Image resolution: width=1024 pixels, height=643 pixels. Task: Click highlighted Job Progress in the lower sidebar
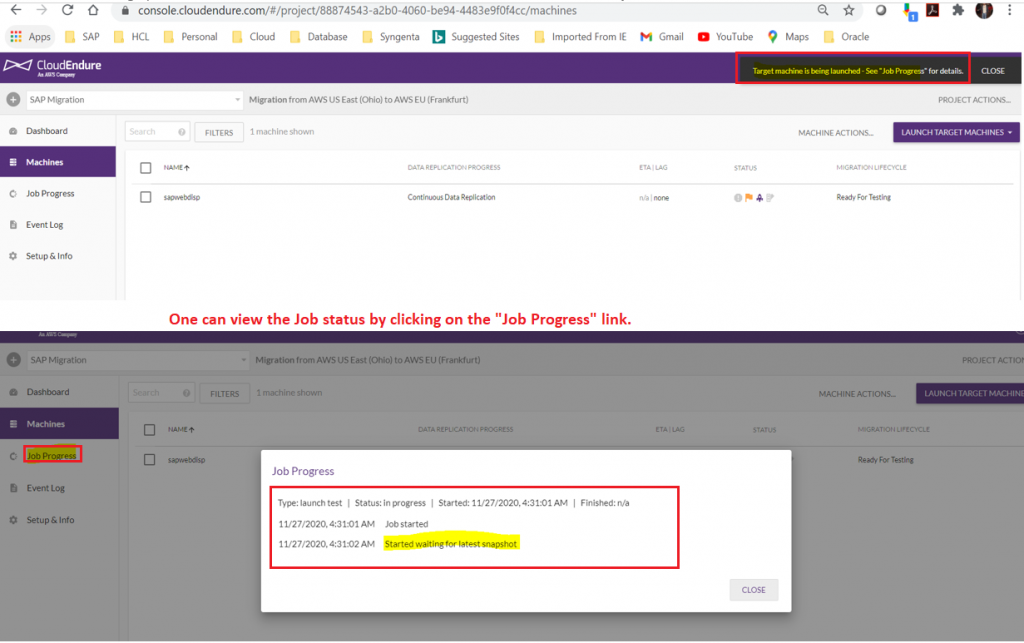(x=52, y=455)
